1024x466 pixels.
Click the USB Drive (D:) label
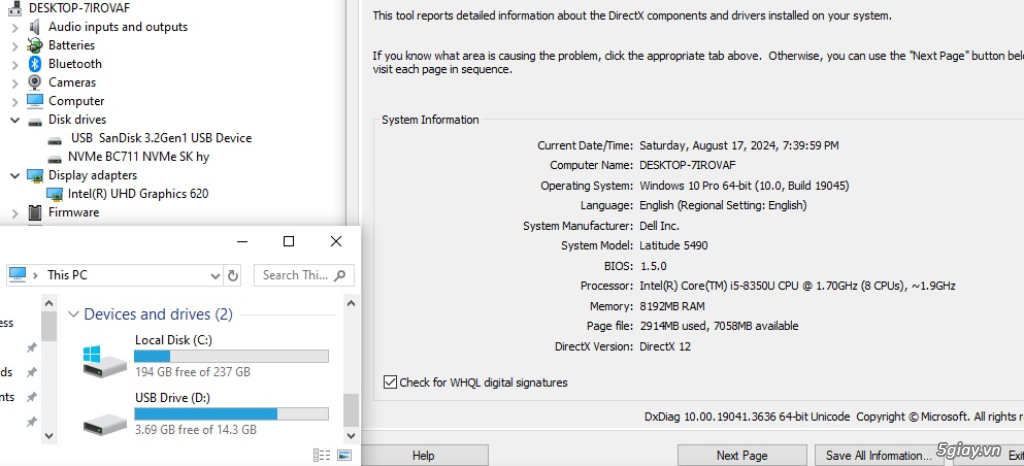(x=172, y=397)
